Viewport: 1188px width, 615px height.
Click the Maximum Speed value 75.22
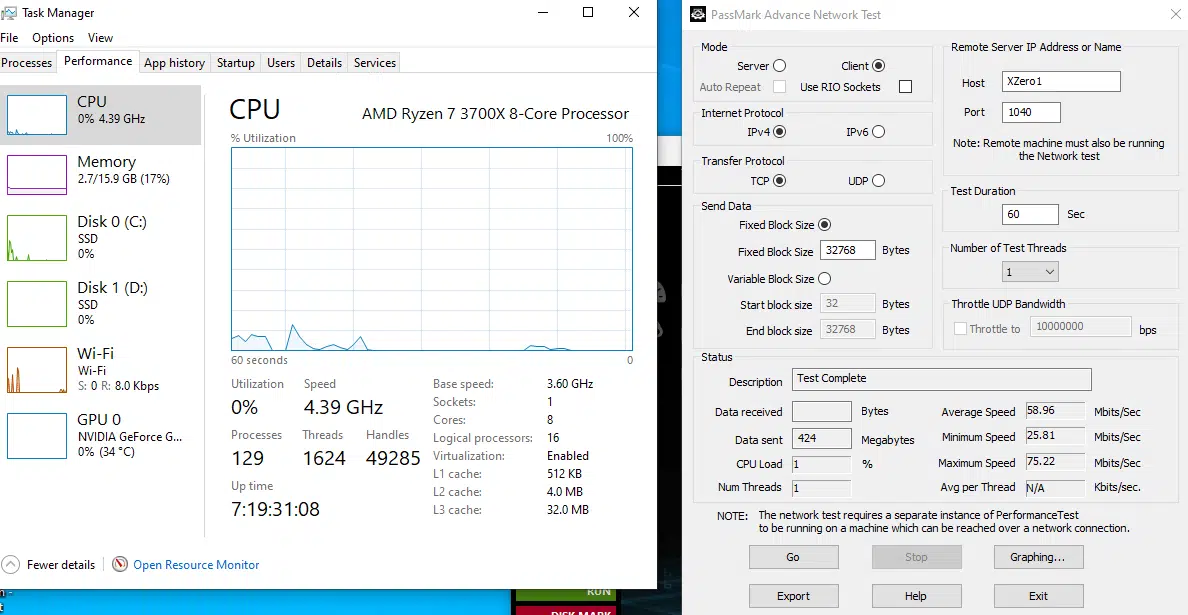pyautogui.click(x=1055, y=463)
